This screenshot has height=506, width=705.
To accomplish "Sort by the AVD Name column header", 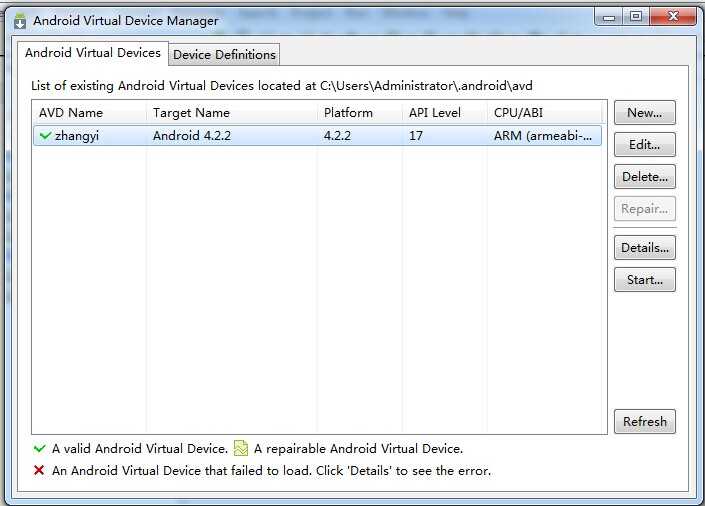I will (x=89, y=112).
